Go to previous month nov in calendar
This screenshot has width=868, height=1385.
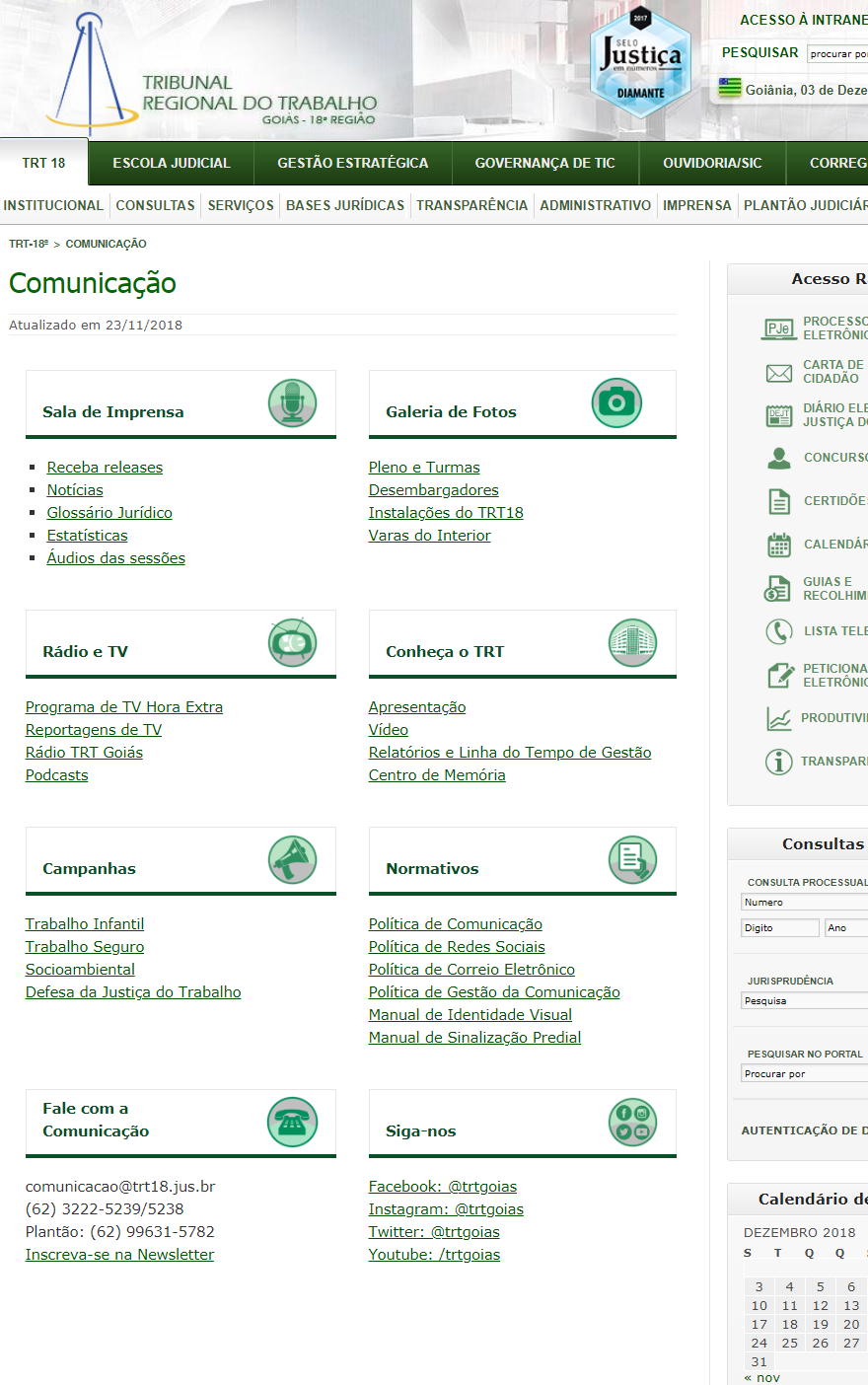pos(761,1377)
